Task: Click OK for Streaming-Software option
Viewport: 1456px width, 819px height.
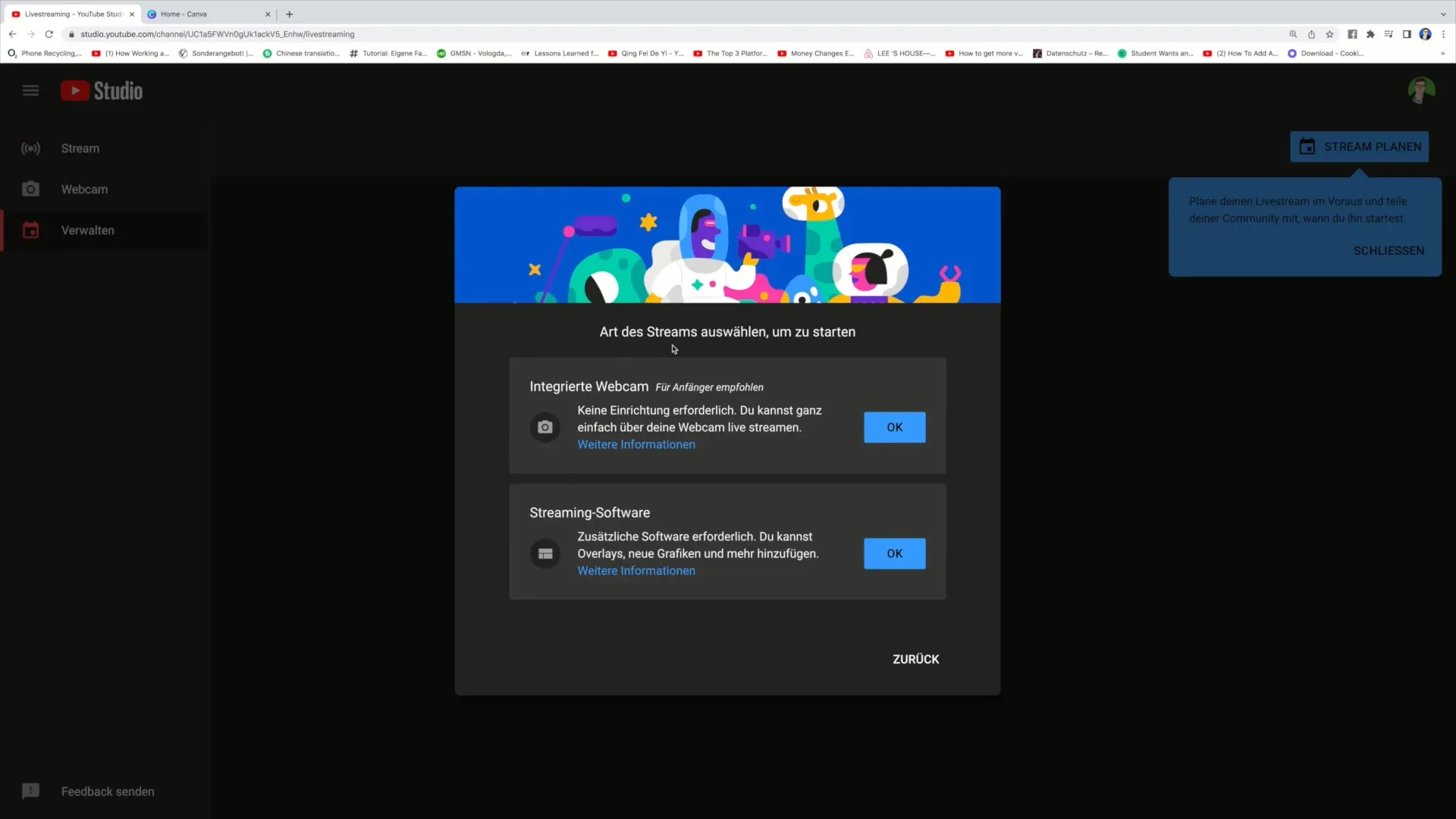Action: (895, 553)
